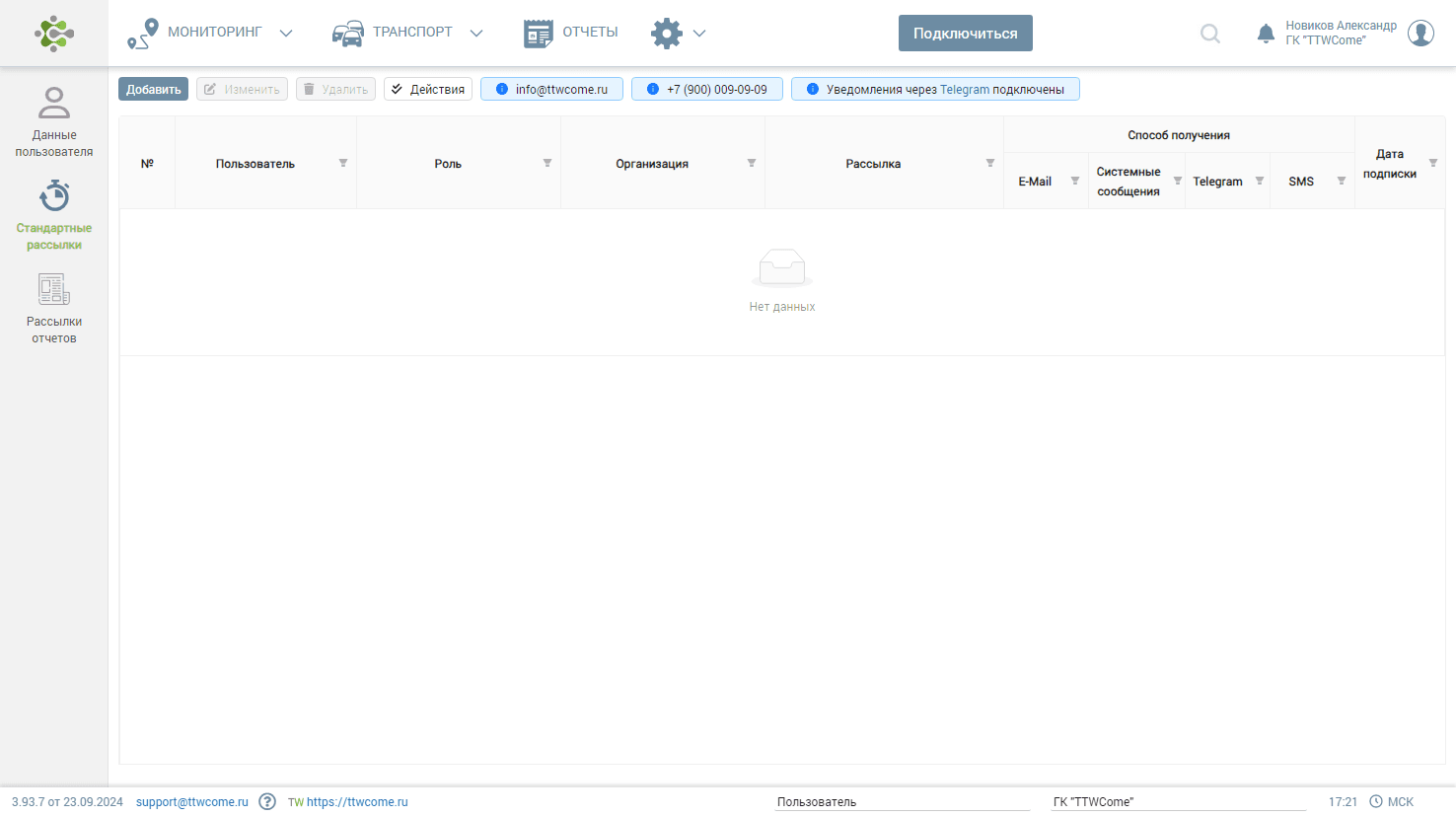Viewport: 1456px width, 817px height.
Task: Click the ГК "TTWCome" status bar field
Action: [x=1178, y=802]
